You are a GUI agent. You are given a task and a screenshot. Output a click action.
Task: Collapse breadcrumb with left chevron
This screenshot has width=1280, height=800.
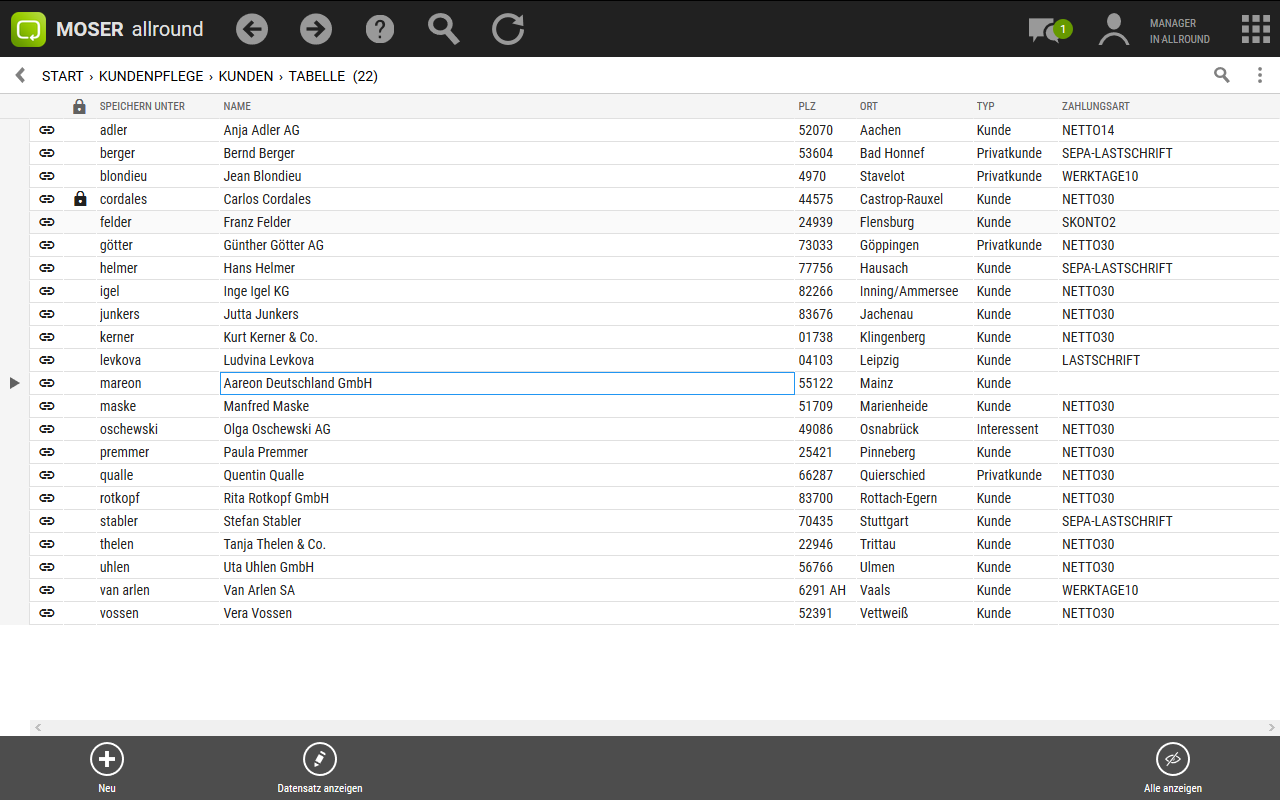20,75
